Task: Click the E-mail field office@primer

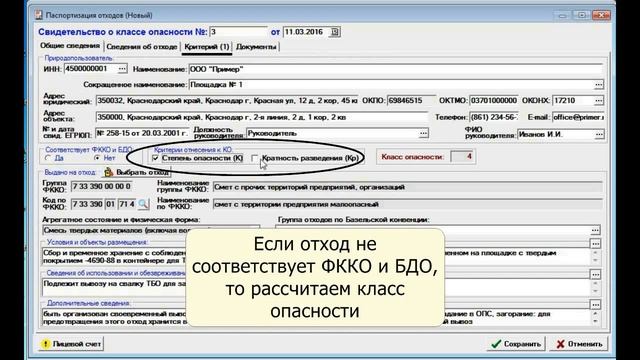Action: [578, 117]
